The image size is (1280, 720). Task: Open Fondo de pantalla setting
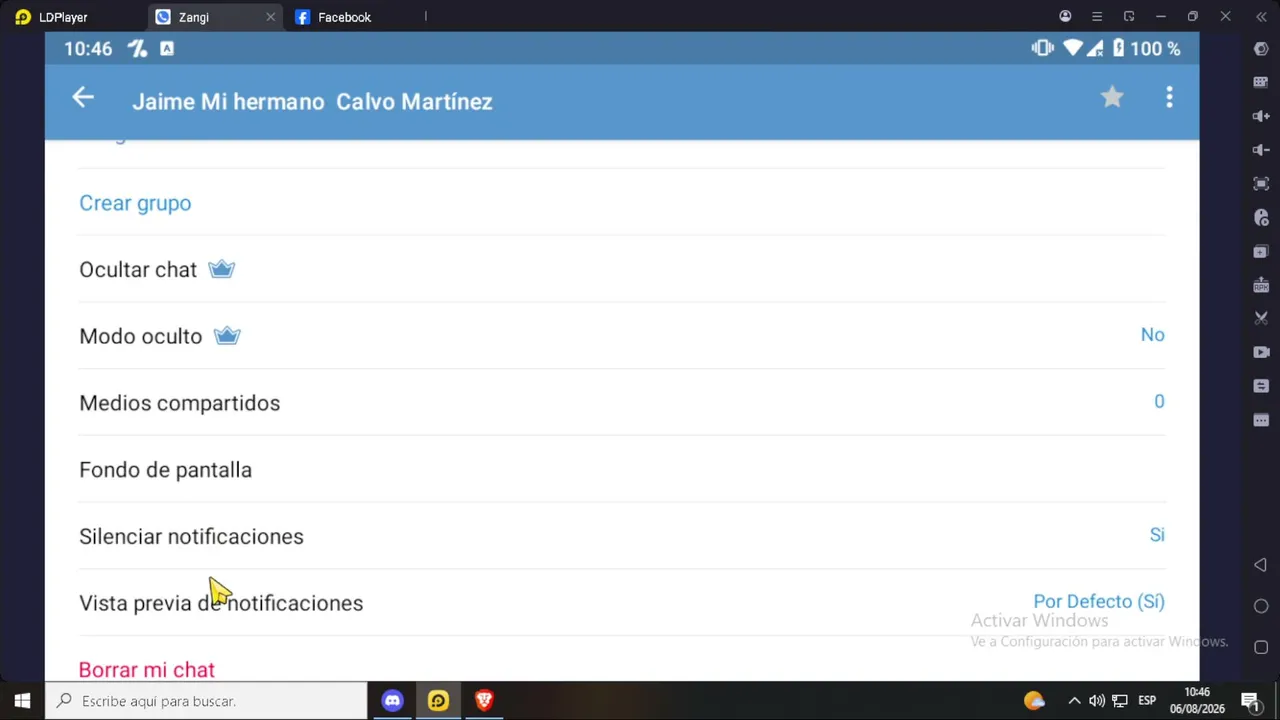[621, 469]
